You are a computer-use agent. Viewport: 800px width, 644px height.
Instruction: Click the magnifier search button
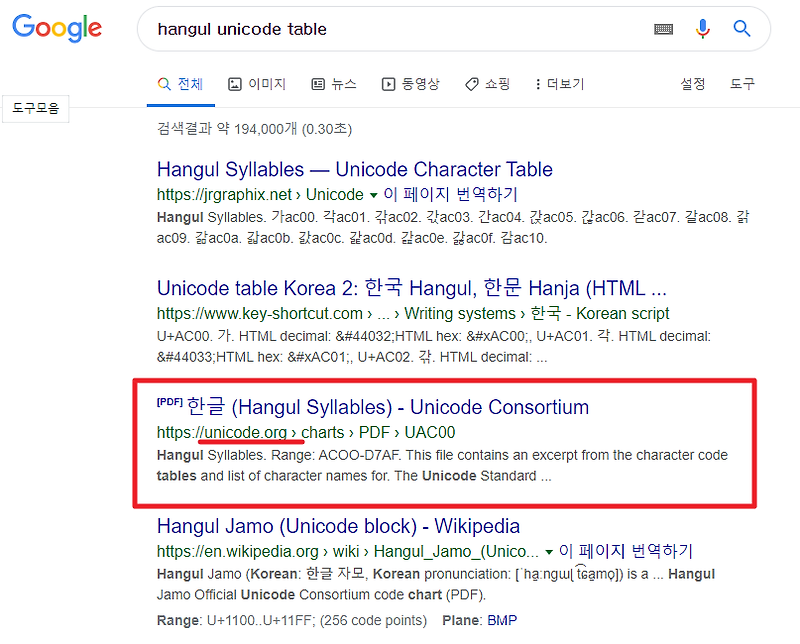pos(741,29)
